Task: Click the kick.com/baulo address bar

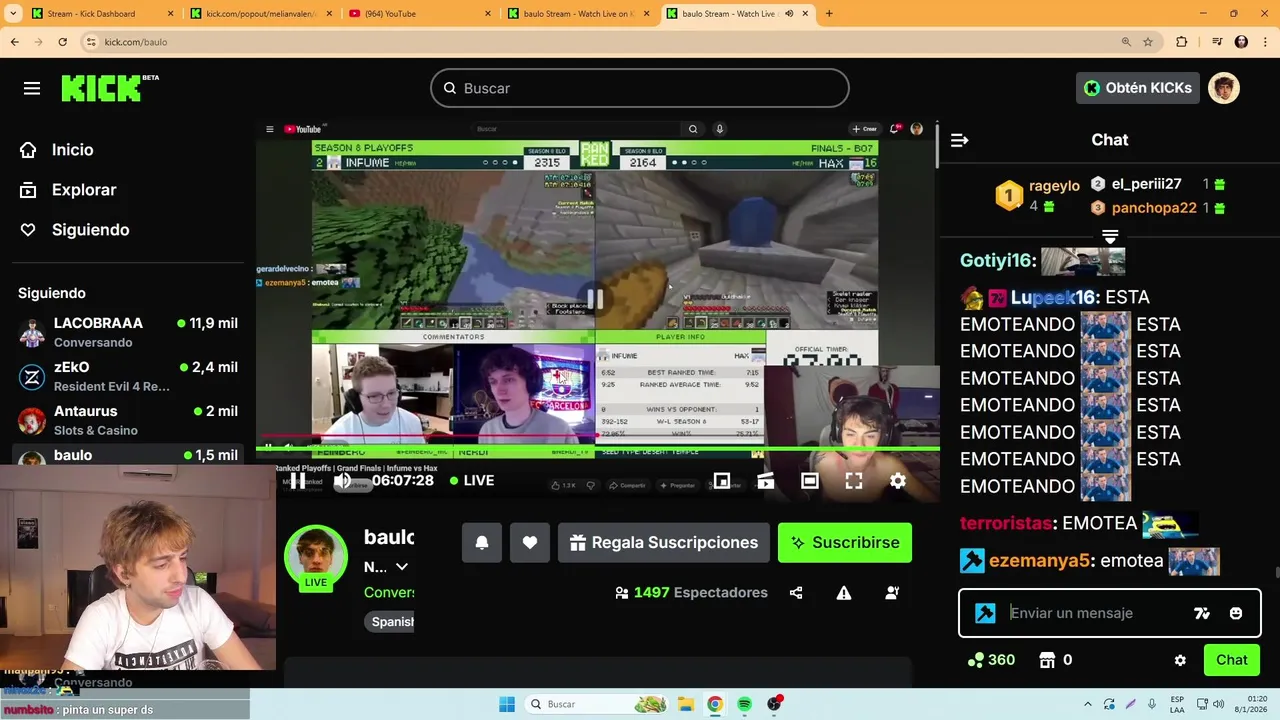Action: (x=600, y=42)
